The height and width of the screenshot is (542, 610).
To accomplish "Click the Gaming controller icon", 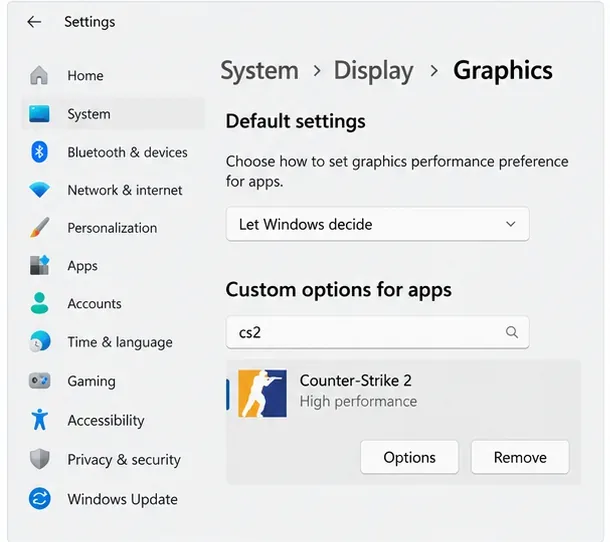I will 39,381.
